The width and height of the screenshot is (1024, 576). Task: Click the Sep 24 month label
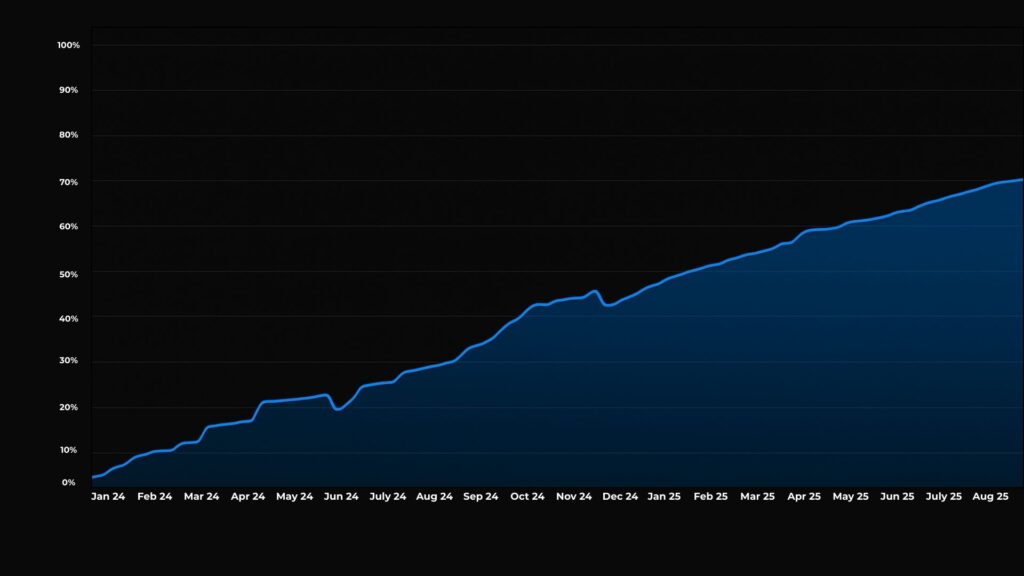point(481,496)
